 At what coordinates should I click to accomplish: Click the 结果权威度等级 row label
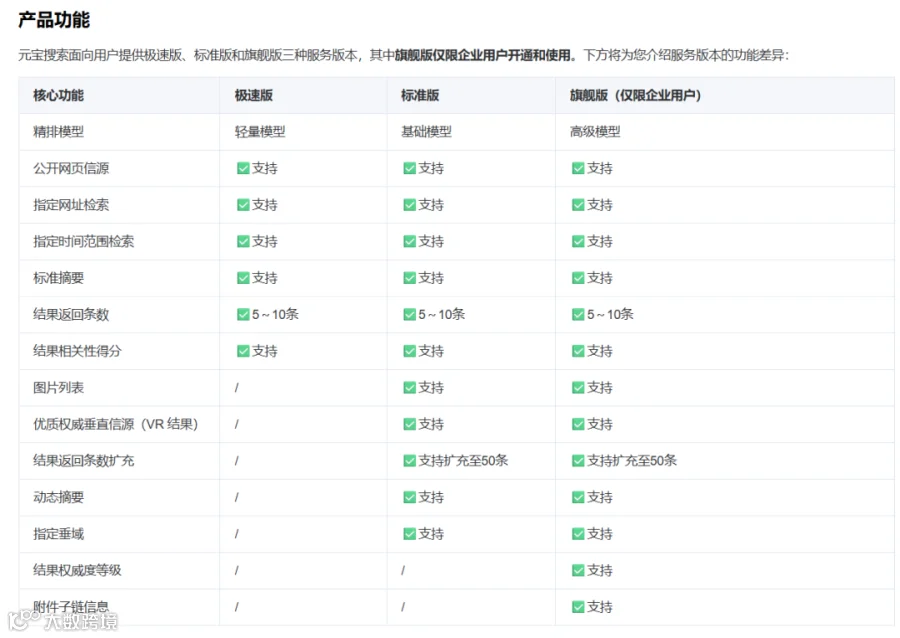(77, 570)
